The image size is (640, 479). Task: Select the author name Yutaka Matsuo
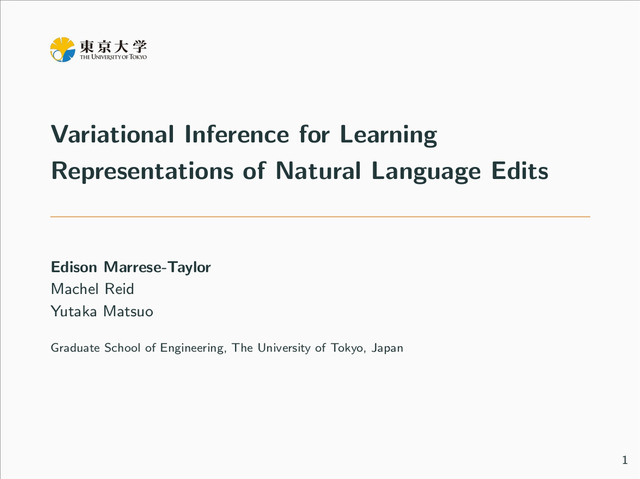[102, 311]
